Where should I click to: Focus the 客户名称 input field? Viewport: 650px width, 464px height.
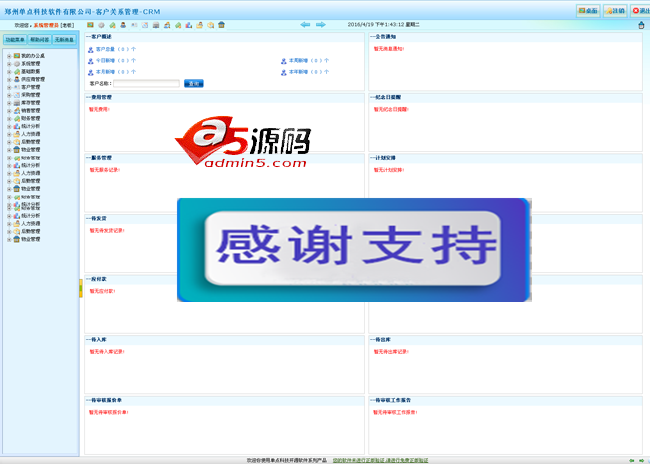coord(146,84)
